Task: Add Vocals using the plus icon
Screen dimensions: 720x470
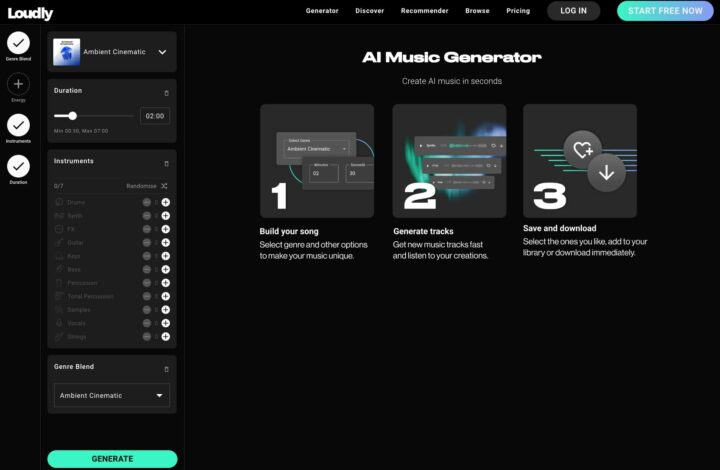Action: coord(166,323)
